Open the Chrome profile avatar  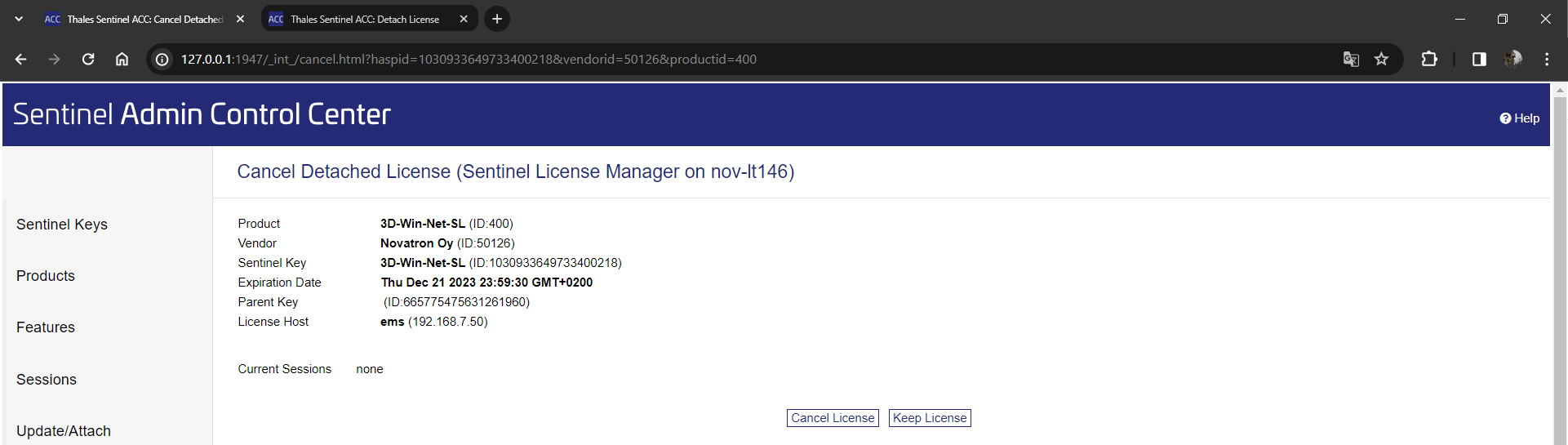[x=1512, y=59]
